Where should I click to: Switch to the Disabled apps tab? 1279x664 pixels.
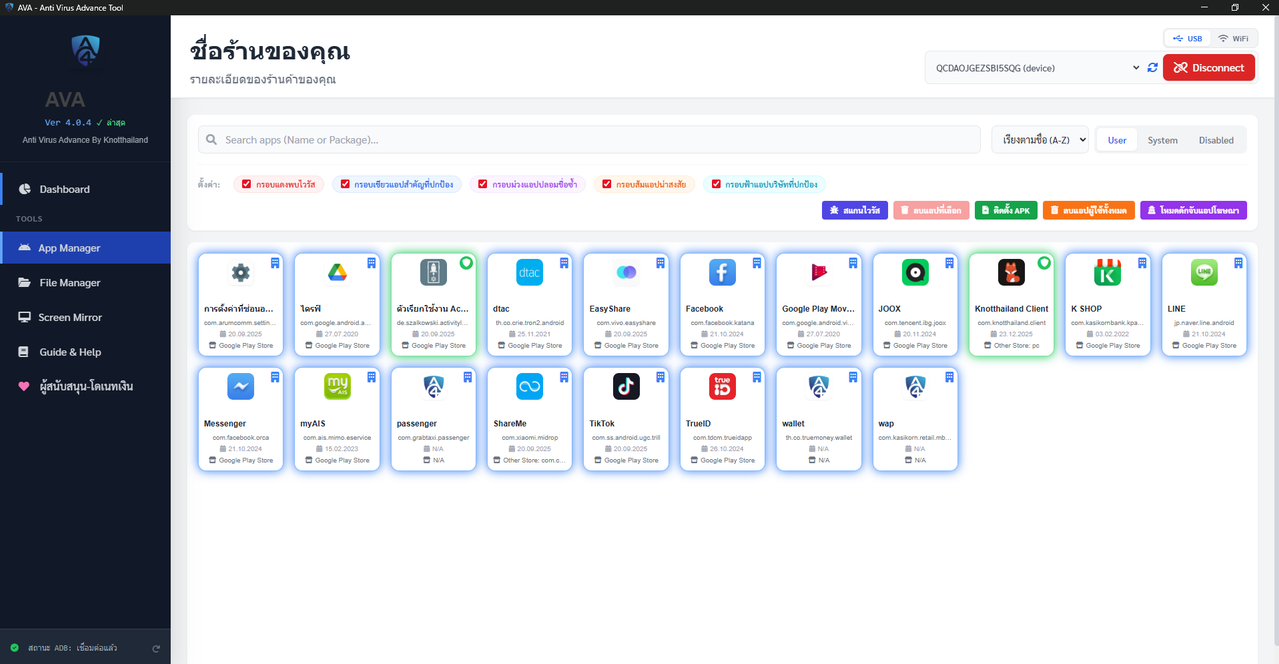click(1216, 140)
